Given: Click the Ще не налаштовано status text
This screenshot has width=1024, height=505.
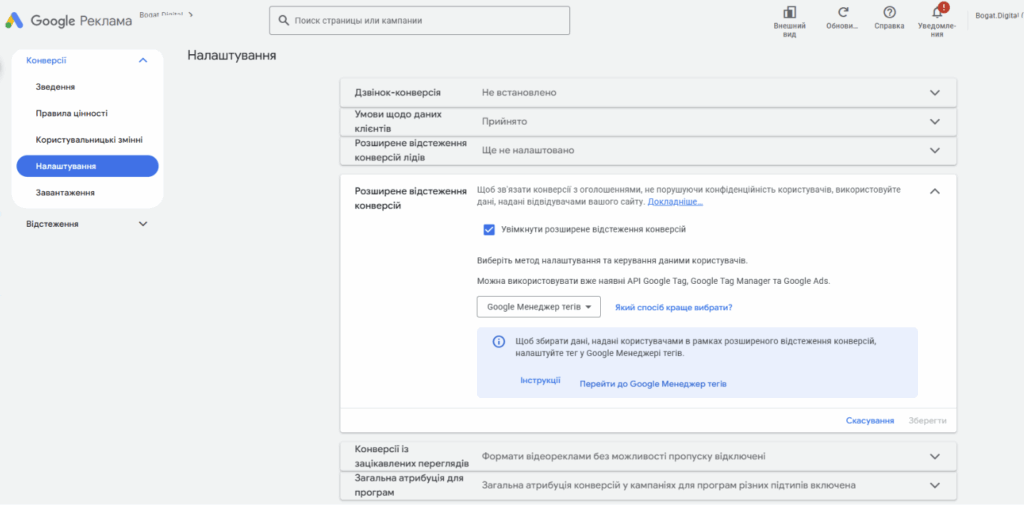Looking at the screenshot, I should click(x=528, y=150).
